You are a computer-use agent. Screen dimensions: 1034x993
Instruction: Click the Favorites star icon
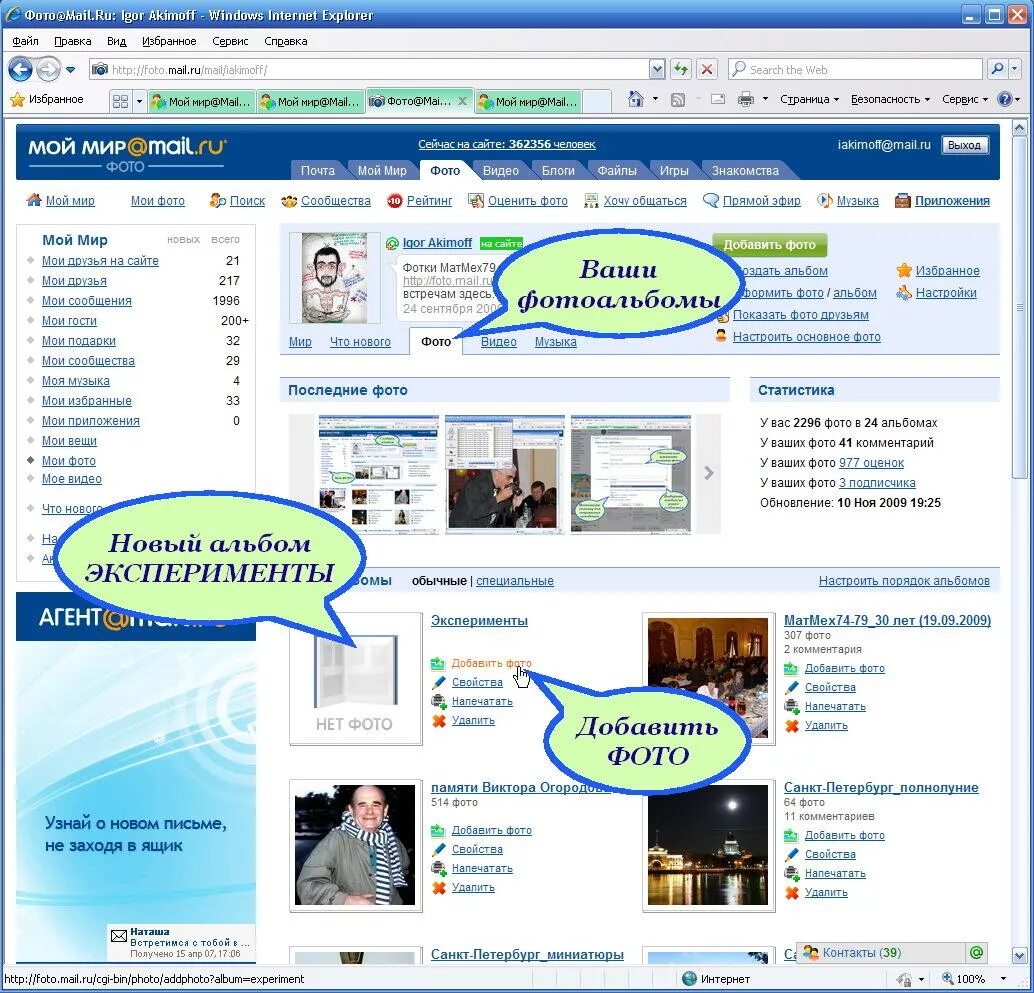(x=18, y=100)
